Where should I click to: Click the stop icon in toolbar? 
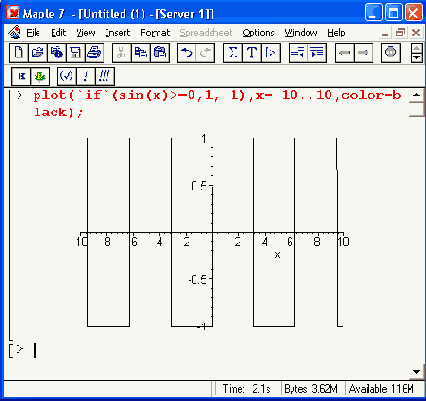click(391, 53)
